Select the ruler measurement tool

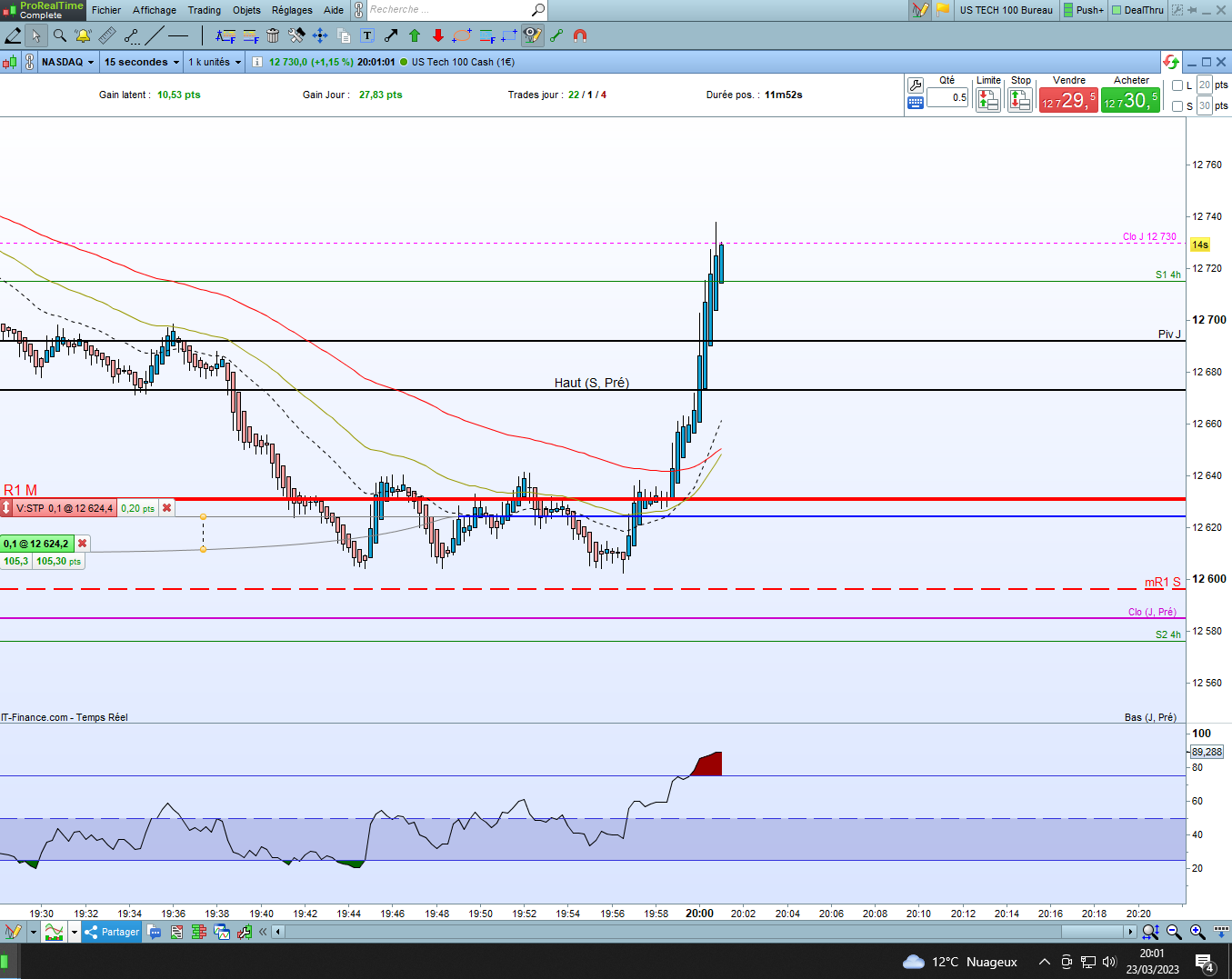[x=107, y=35]
